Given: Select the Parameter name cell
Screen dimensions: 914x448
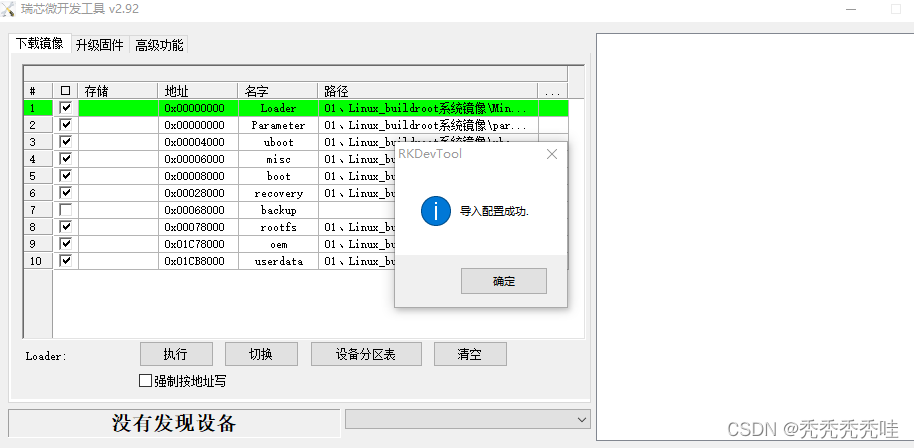Looking at the screenshot, I should pyautogui.click(x=278, y=125).
